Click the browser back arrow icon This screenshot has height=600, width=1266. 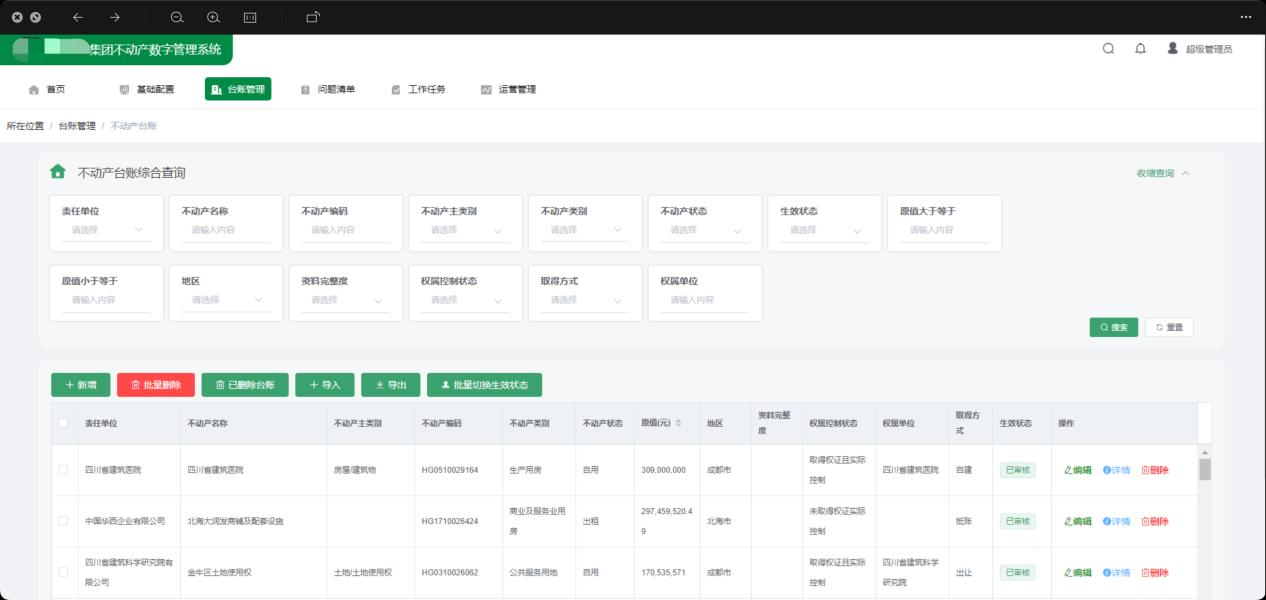[x=78, y=17]
